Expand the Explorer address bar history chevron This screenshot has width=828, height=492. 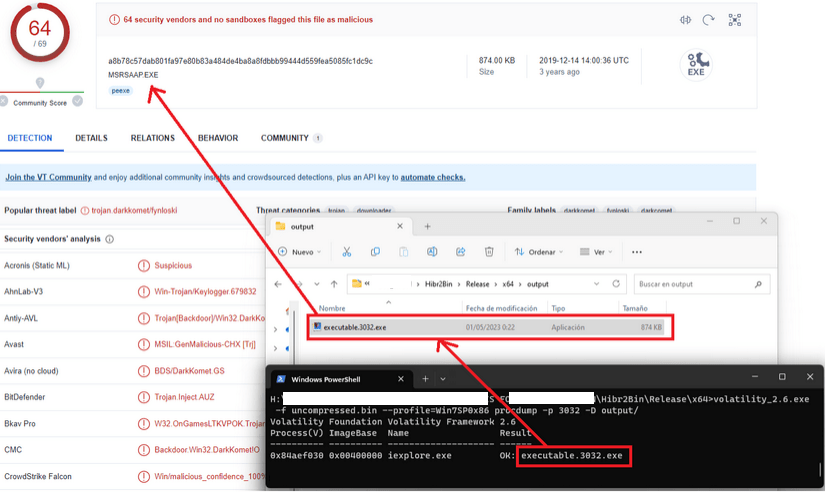pos(597,284)
